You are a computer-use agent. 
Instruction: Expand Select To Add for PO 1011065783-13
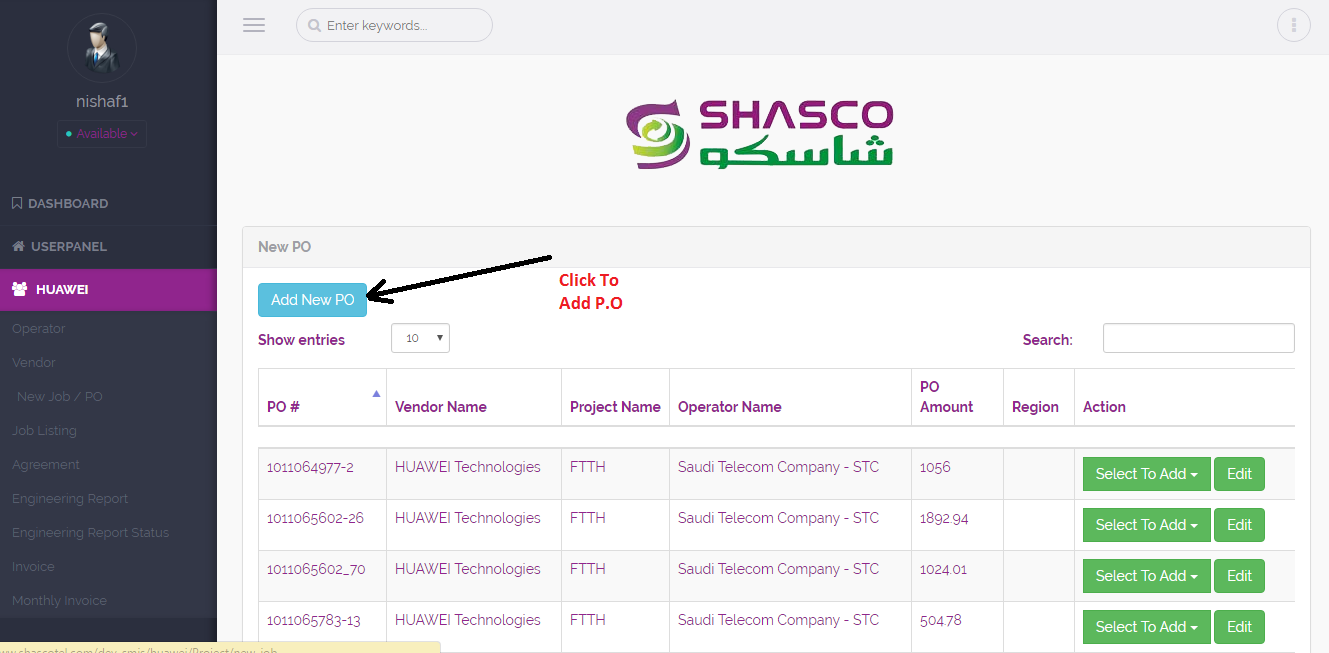pyautogui.click(x=1146, y=627)
